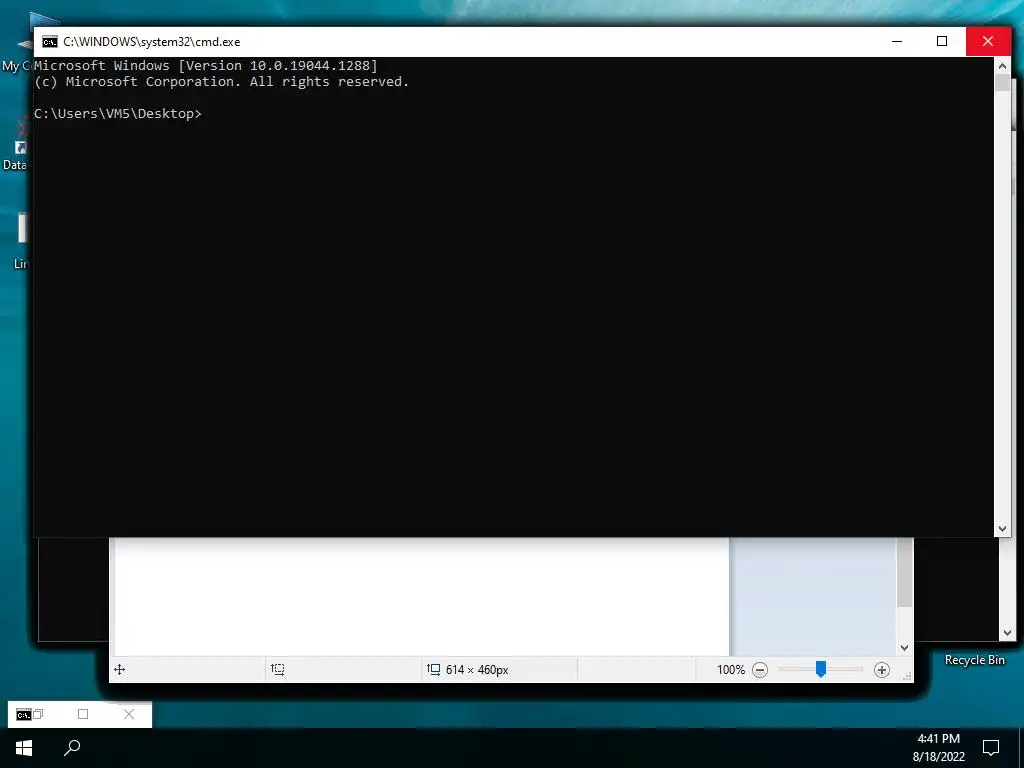Click the Paint vertical scrollbar thumb

point(904,572)
